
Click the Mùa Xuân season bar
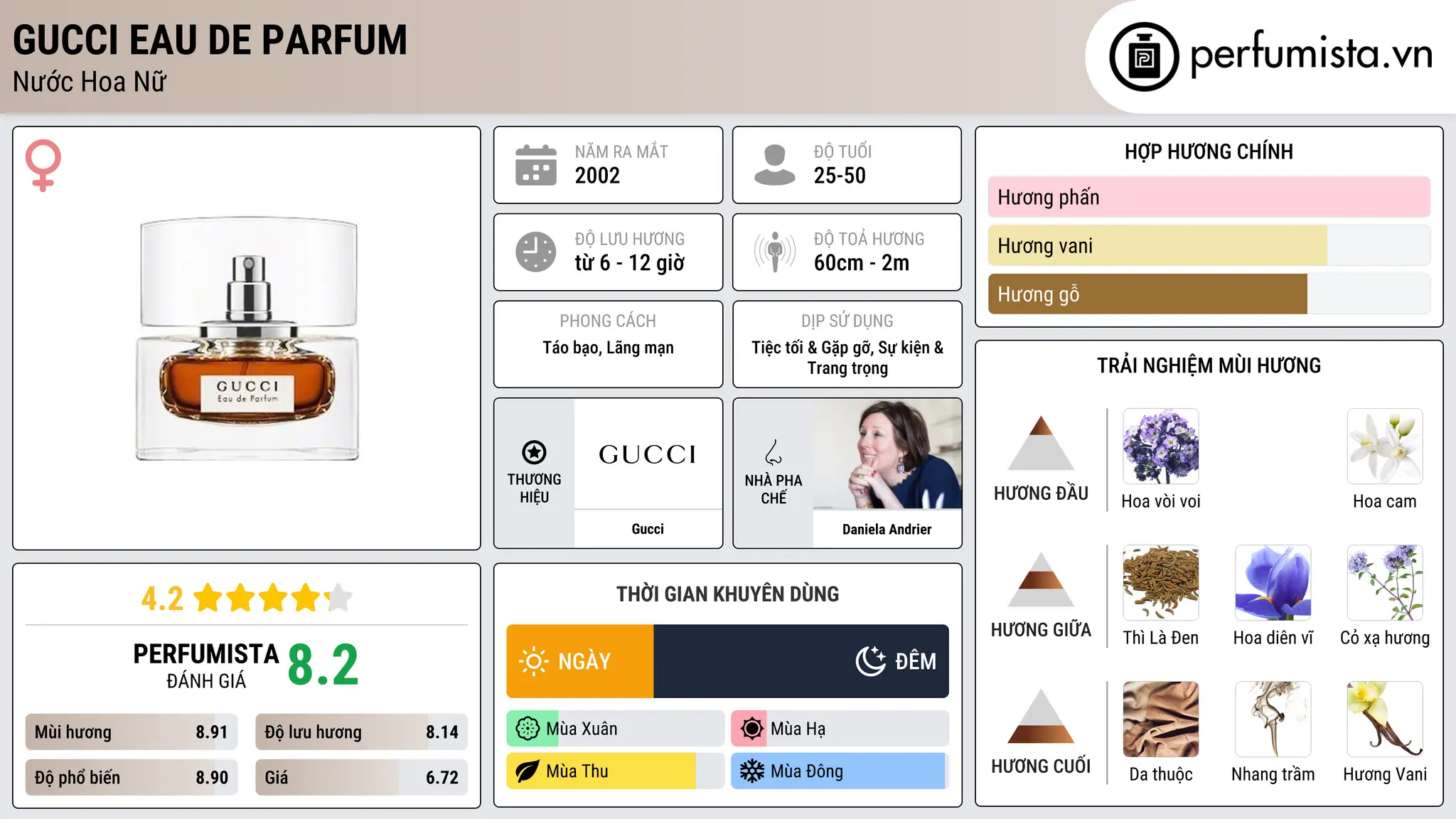click(616, 729)
